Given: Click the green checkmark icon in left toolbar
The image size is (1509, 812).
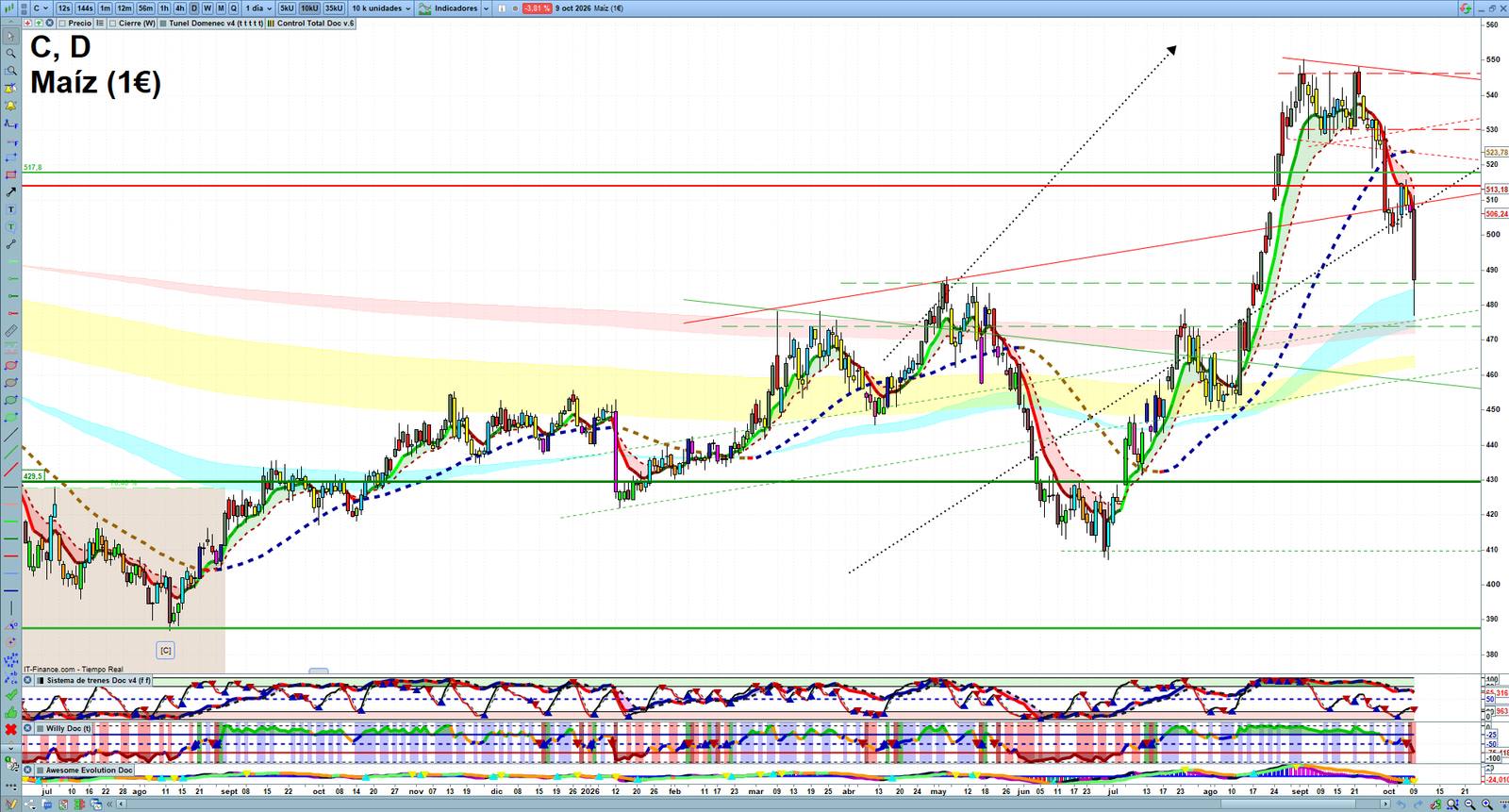Looking at the screenshot, I should pyautogui.click(x=11, y=695).
